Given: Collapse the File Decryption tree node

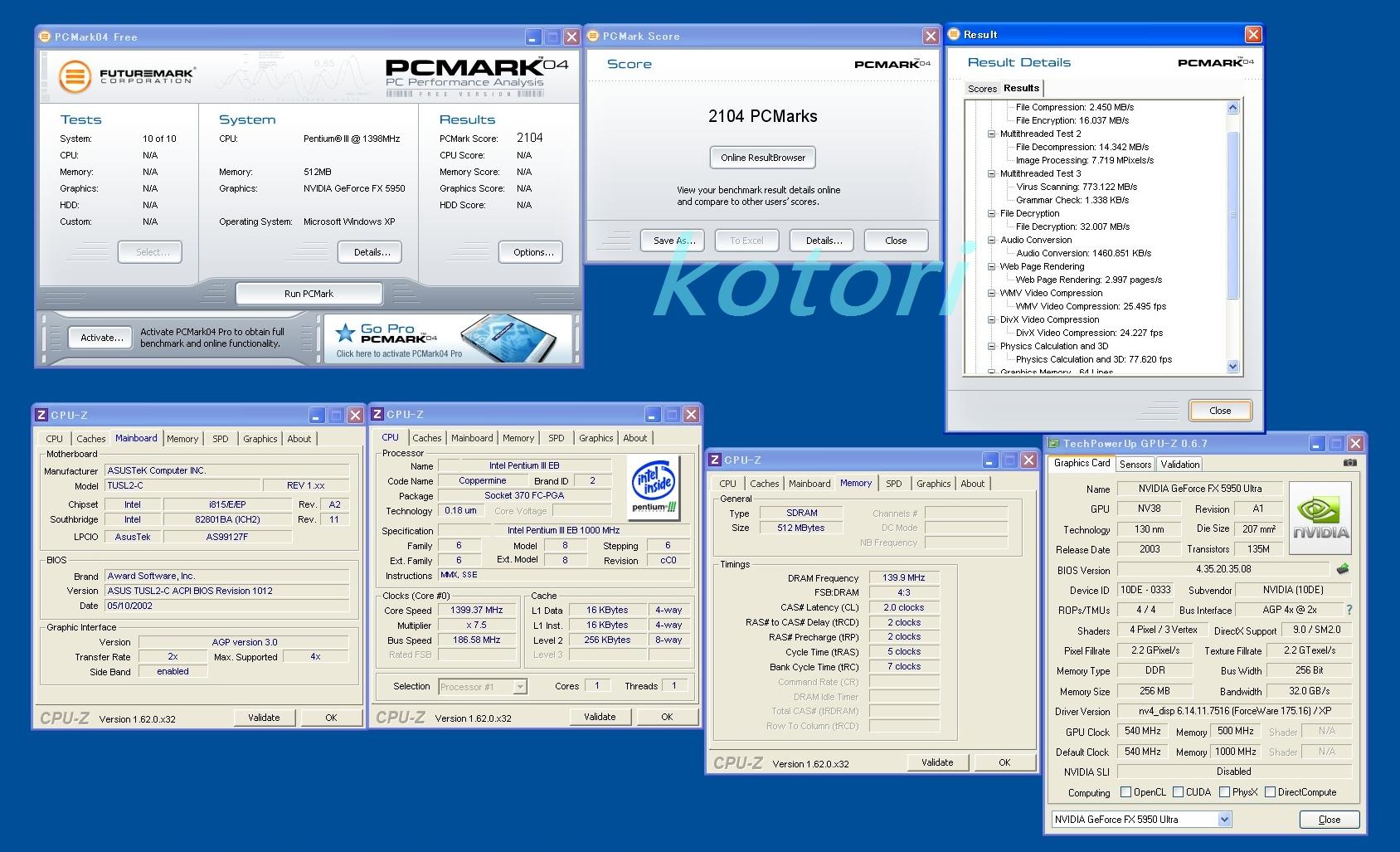Looking at the screenshot, I should tap(991, 213).
